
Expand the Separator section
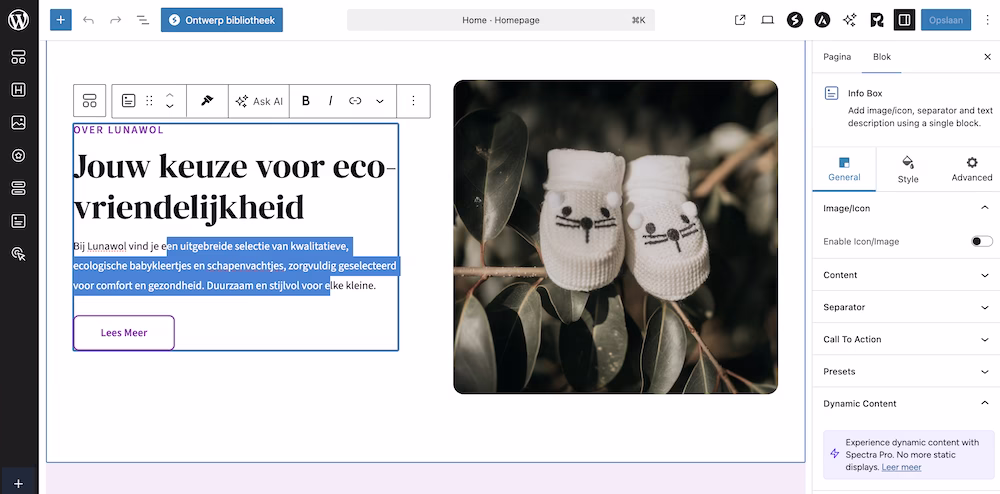pyautogui.click(x=906, y=307)
